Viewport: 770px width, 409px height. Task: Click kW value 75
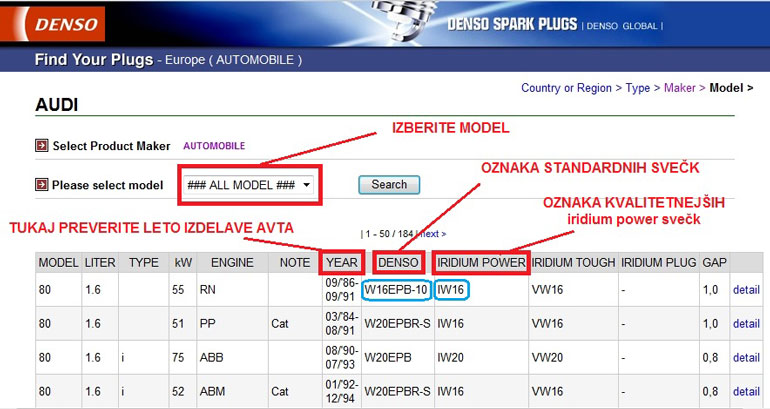[x=178, y=357]
